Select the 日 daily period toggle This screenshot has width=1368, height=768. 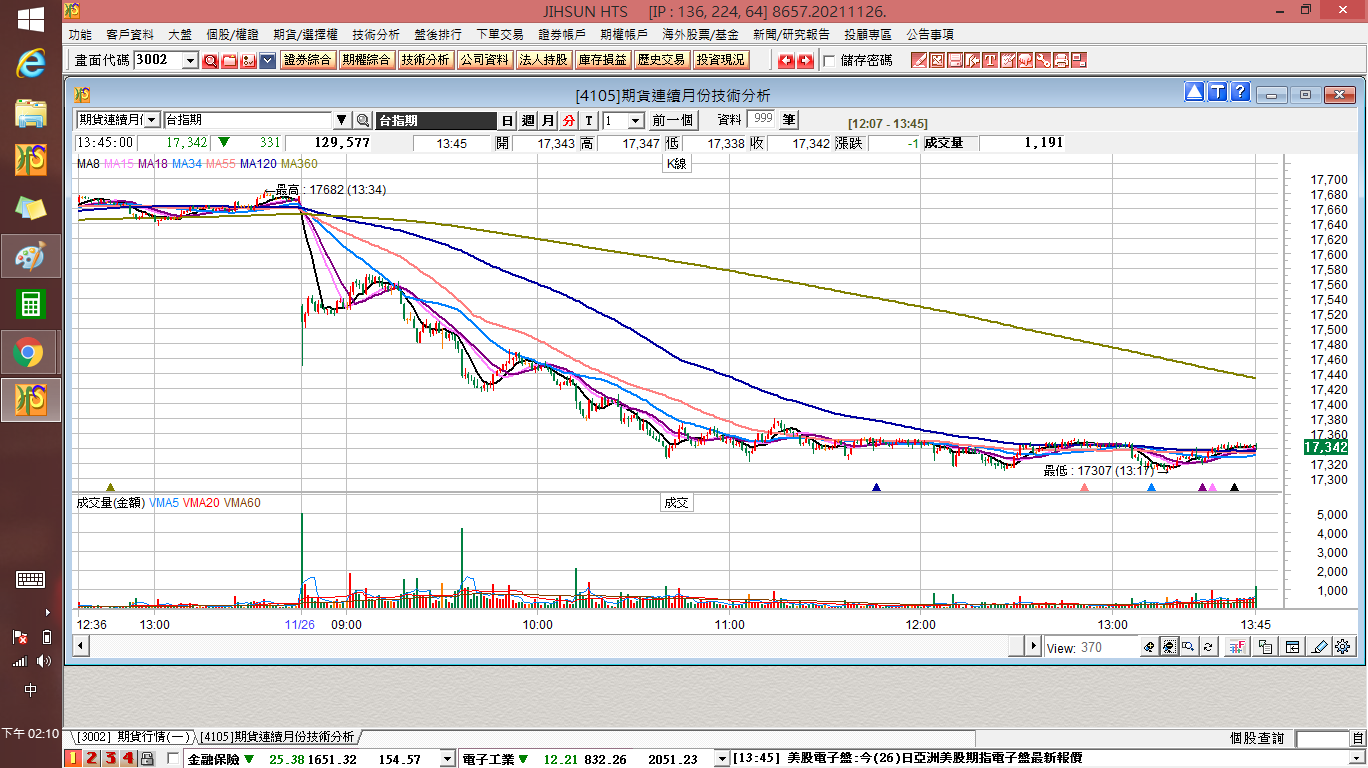[507, 121]
